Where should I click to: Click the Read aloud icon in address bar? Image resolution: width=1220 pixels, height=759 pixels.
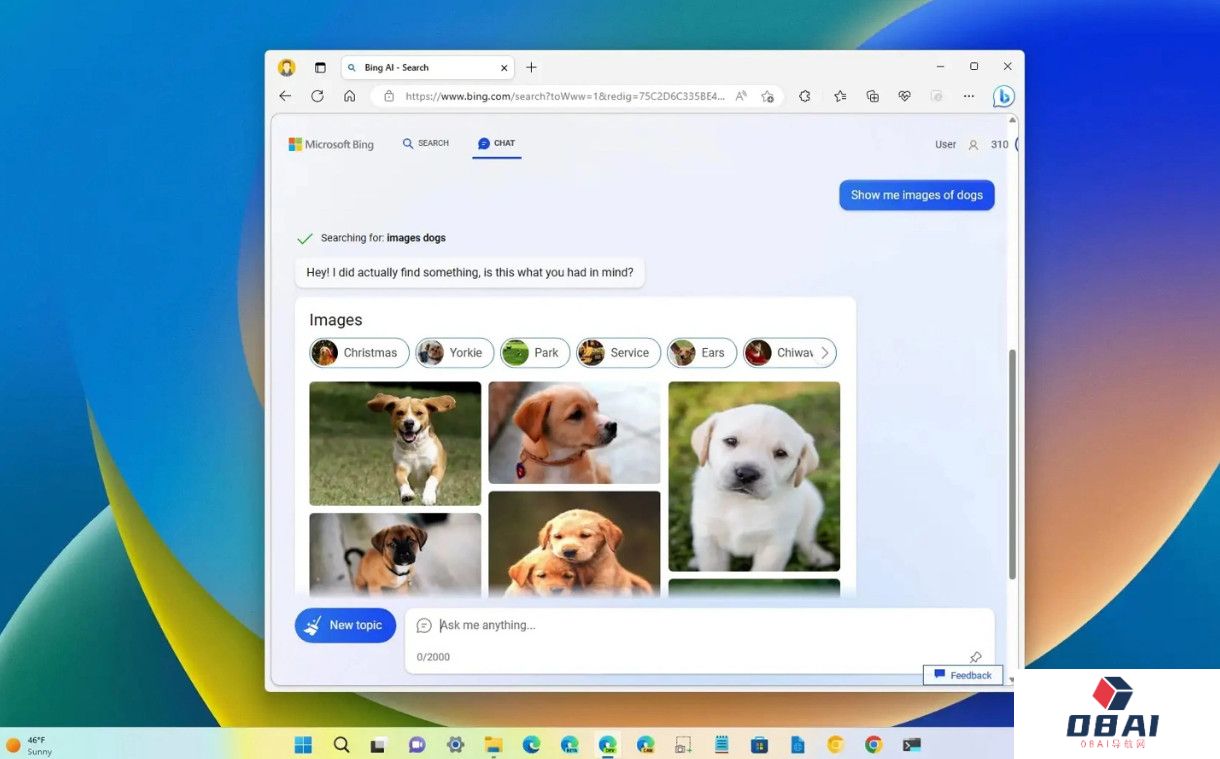click(x=741, y=96)
